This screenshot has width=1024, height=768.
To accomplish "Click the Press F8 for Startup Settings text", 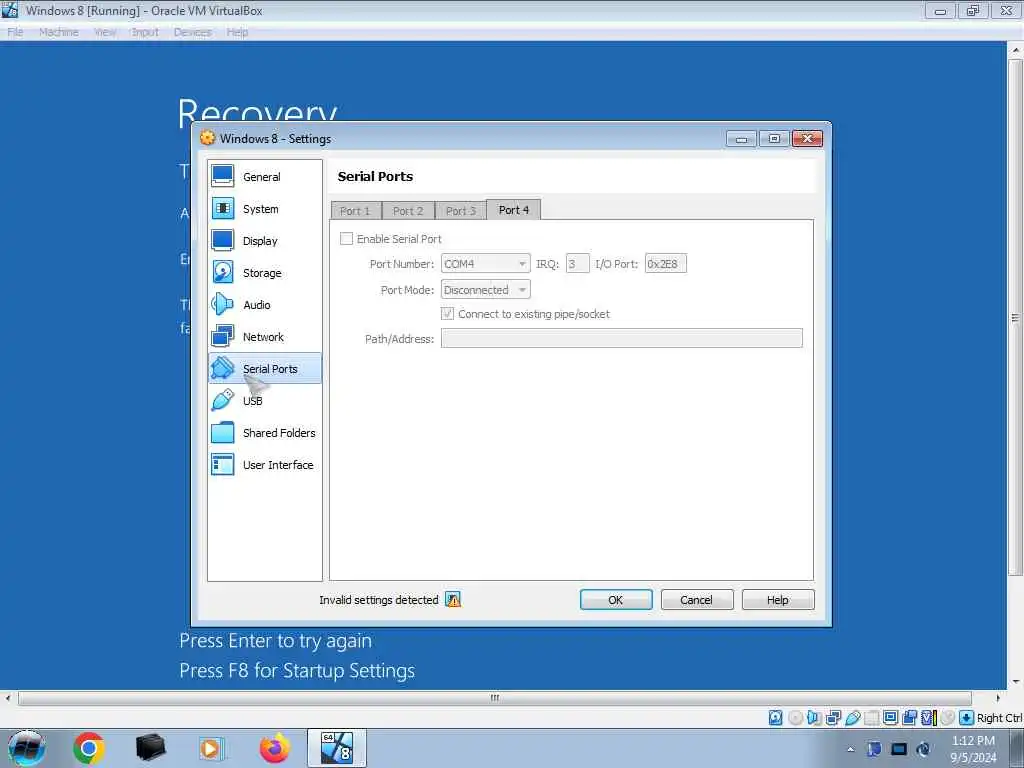I will [x=297, y=671].
